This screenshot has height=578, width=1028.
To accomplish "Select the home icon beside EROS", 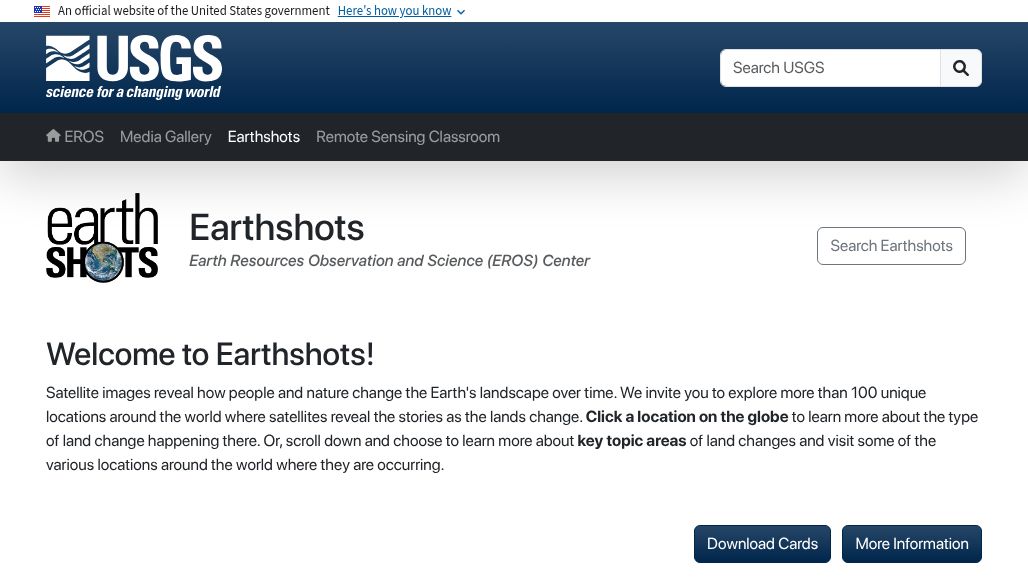I will pyautogui.click(x=53, y=135).
